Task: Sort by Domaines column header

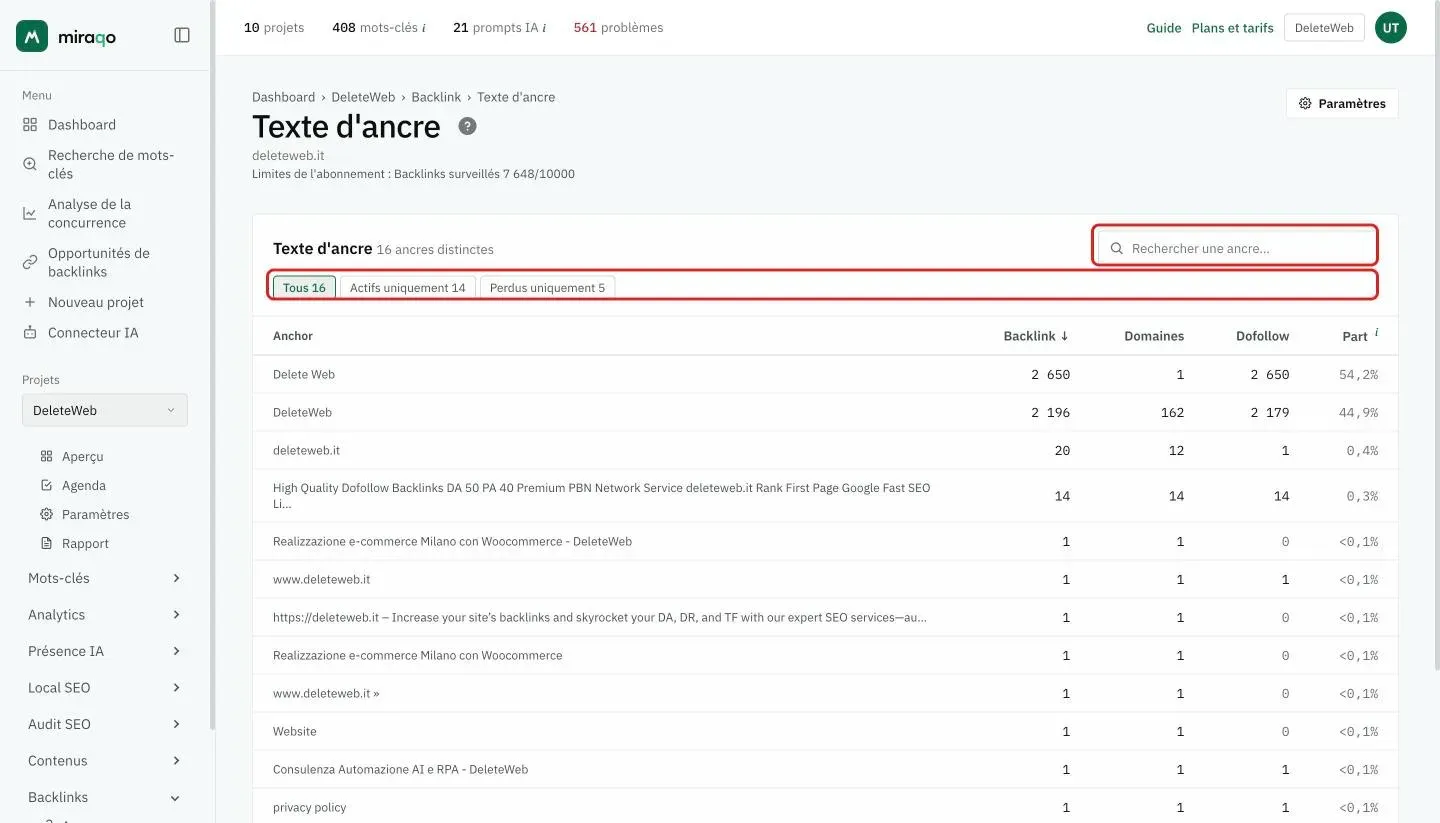Action: (1154, 336)
